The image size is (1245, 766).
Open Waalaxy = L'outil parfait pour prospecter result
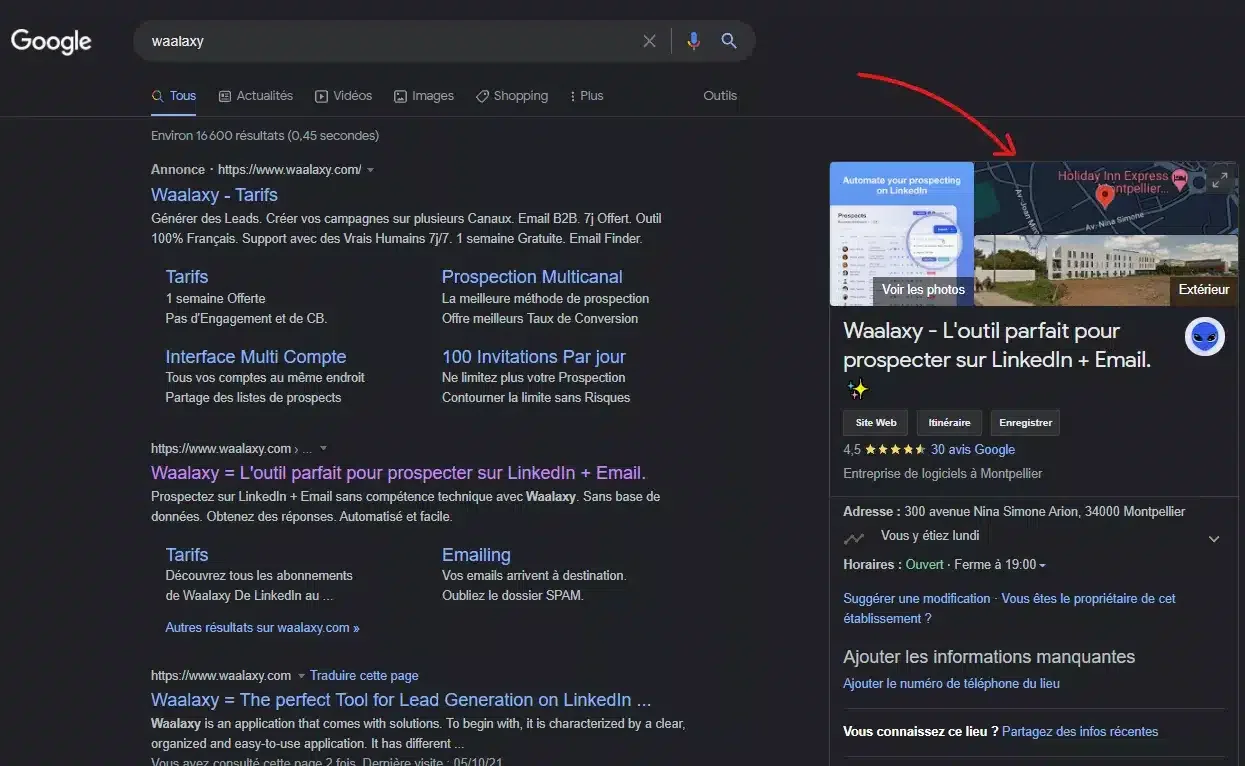(398, 473)
